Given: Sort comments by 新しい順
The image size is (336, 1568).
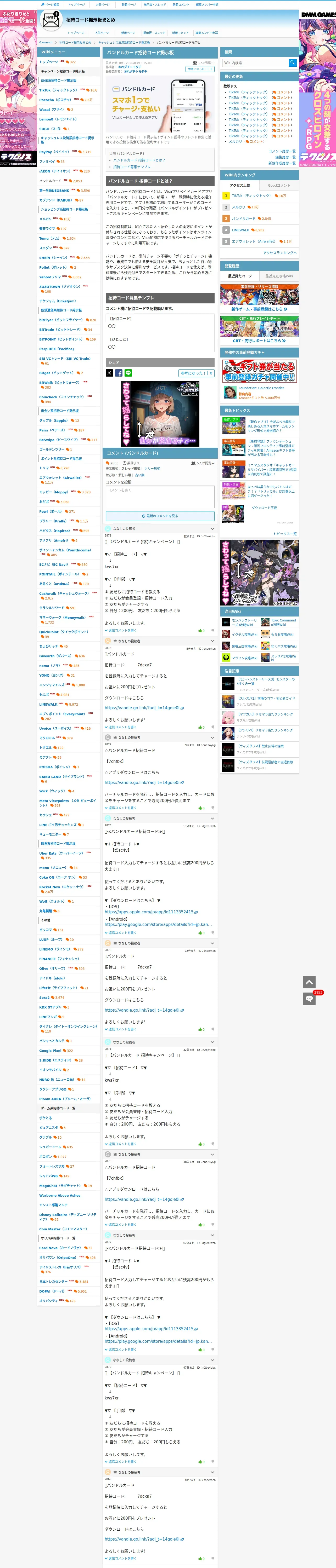Looking at the screenshot, I should click(126, 475).
